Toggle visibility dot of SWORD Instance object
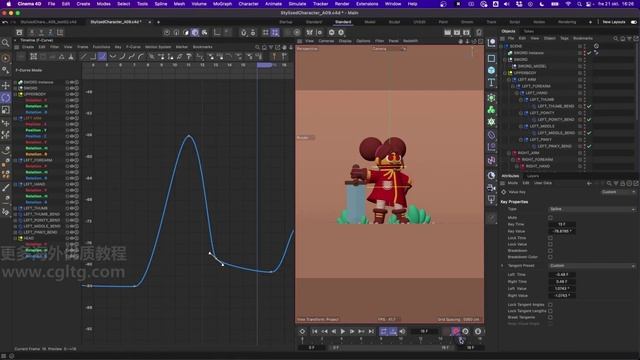This screenshot has width=640, height=360. tap(584, 53)
